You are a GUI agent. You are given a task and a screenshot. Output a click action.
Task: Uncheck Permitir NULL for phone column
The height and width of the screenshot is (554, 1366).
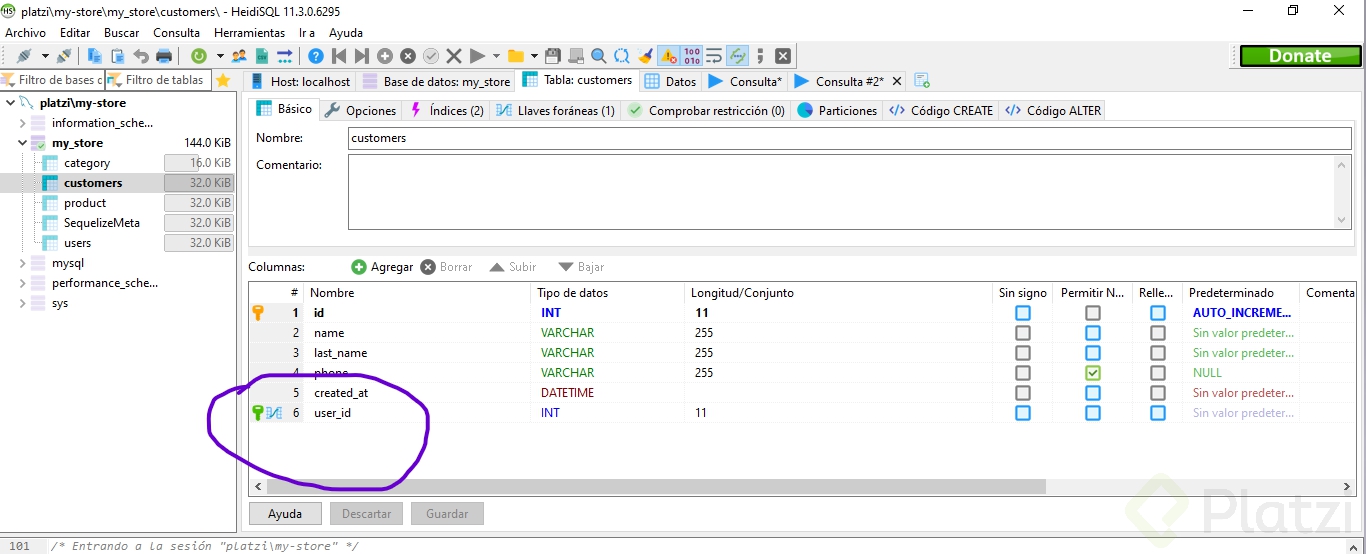tap(1093, 373)
